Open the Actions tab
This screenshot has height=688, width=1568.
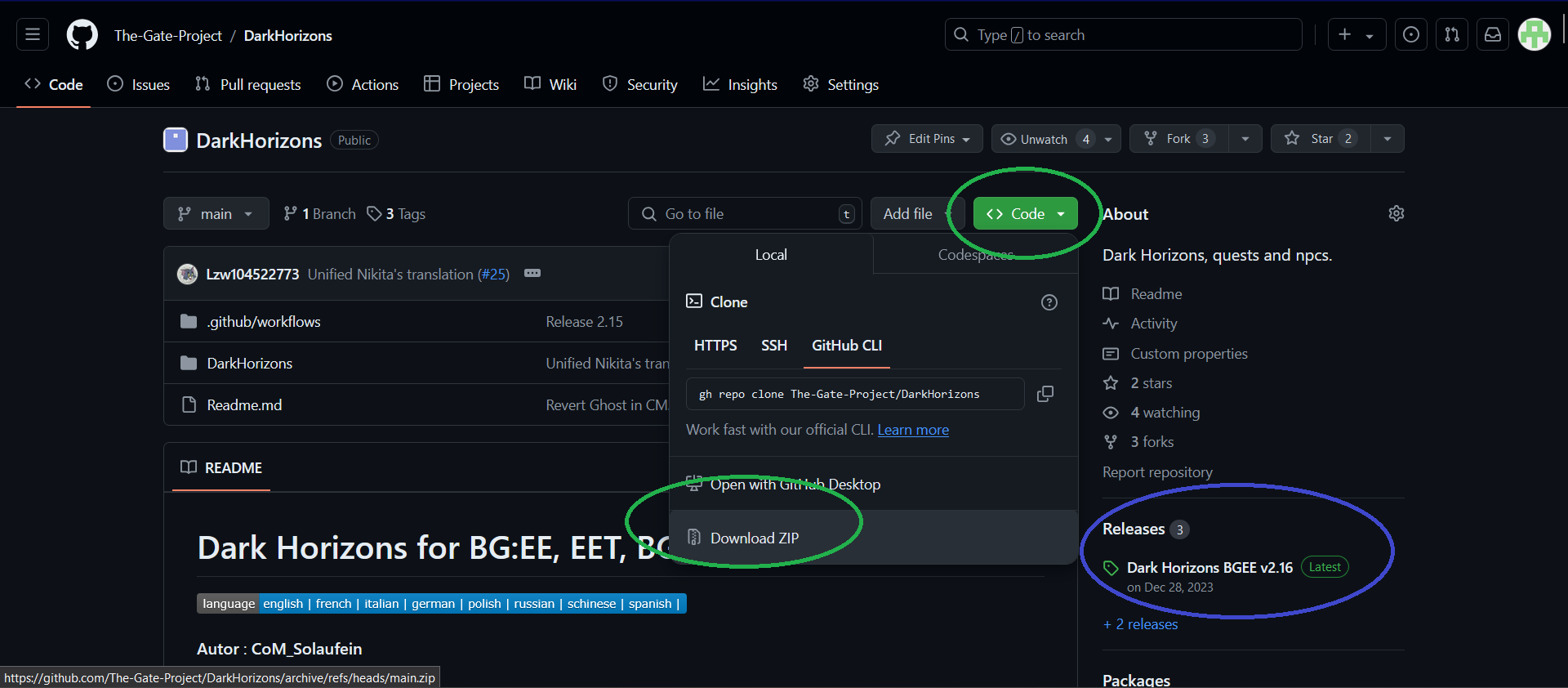[363, 84]
